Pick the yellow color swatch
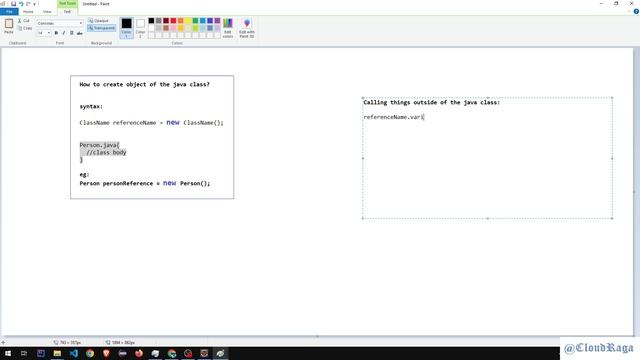The height and width of the screenshot is (360, 640). (188, 20)
